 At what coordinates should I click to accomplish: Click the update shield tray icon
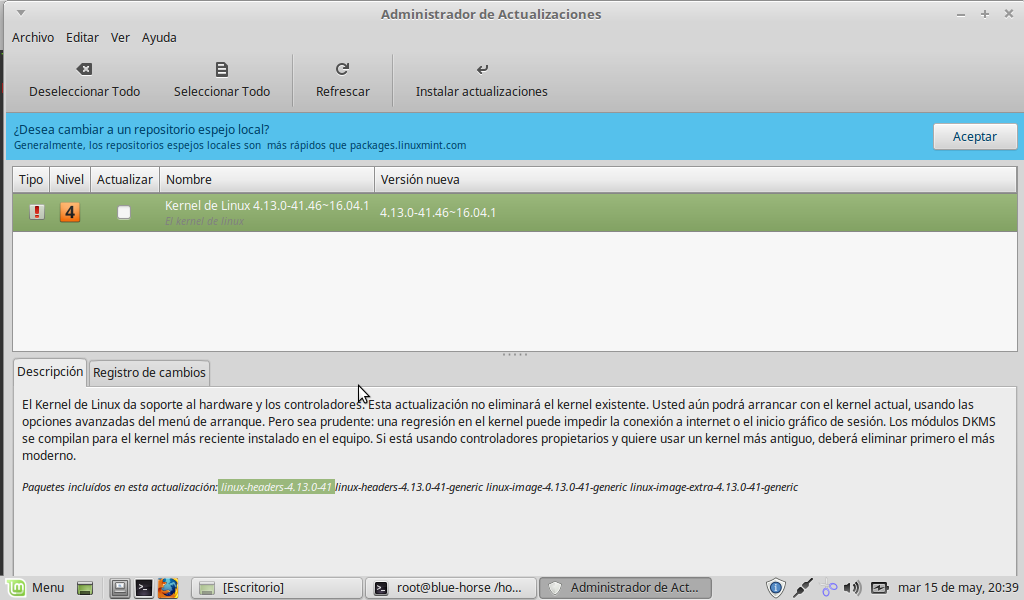coord(776,588)
